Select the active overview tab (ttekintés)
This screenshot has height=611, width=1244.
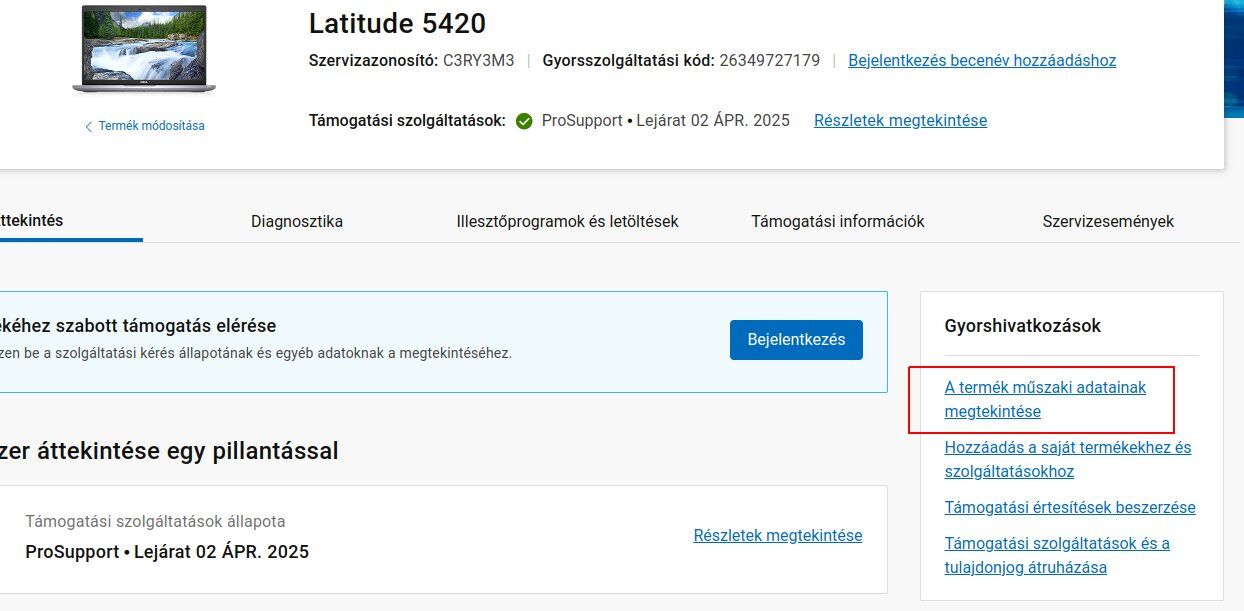[x=32, y=220]
